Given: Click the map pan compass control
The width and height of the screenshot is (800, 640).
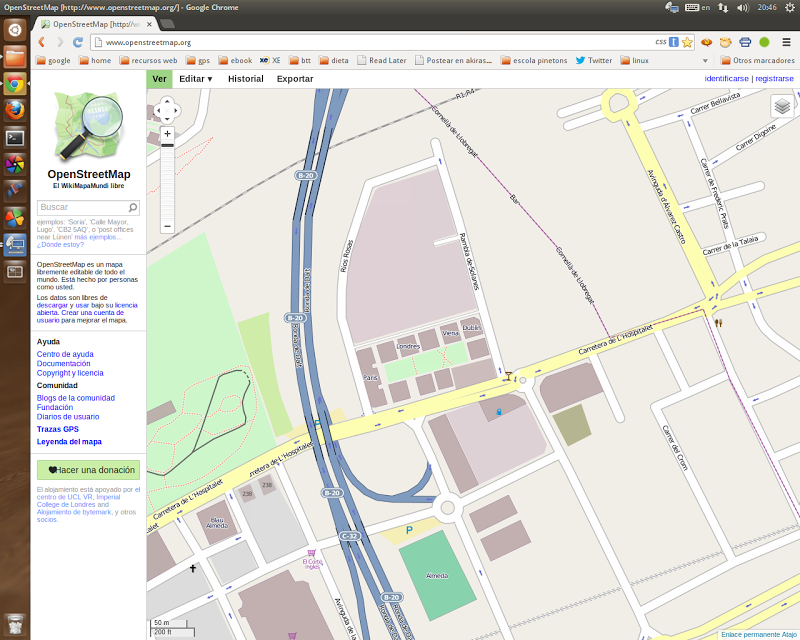Looking at the screenshot, I should point(167,110).
